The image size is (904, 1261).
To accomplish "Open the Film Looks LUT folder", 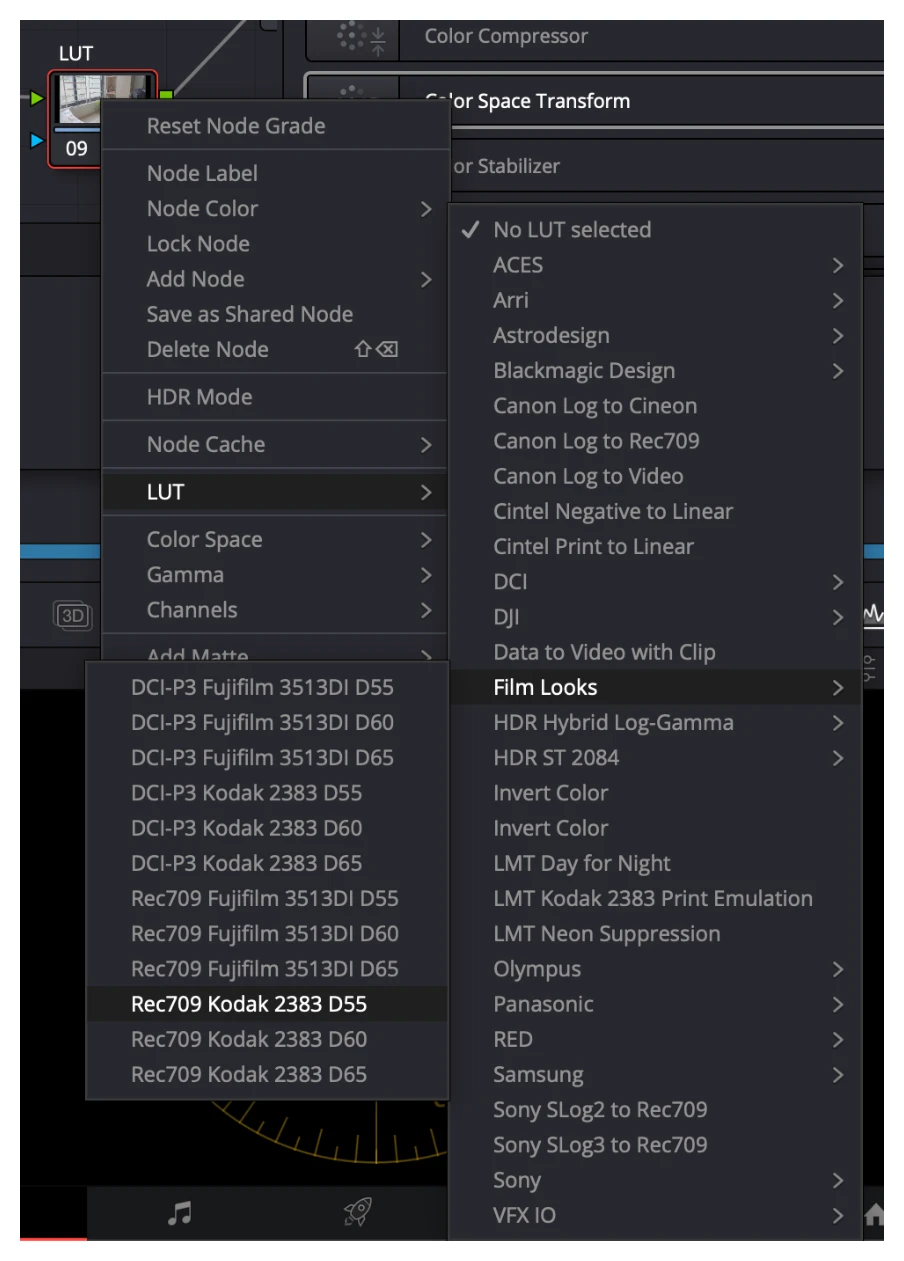I will (x=655, y=687).
